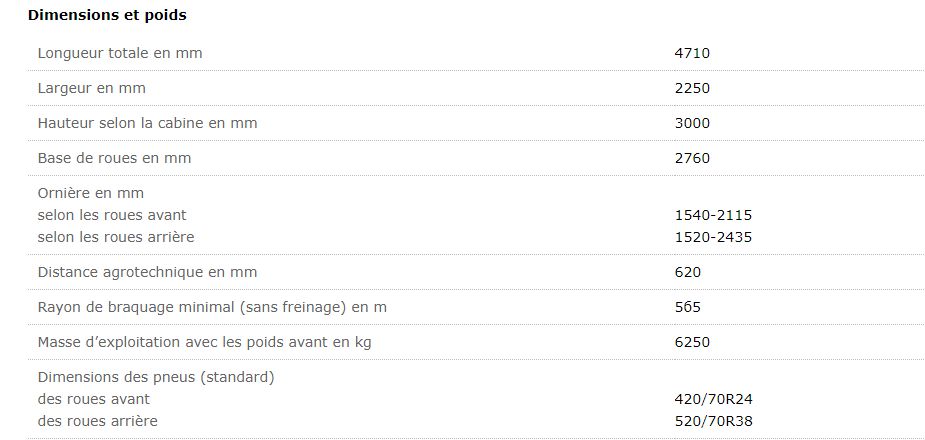Click the "selon les roues arrière" text

click(116, 237)
